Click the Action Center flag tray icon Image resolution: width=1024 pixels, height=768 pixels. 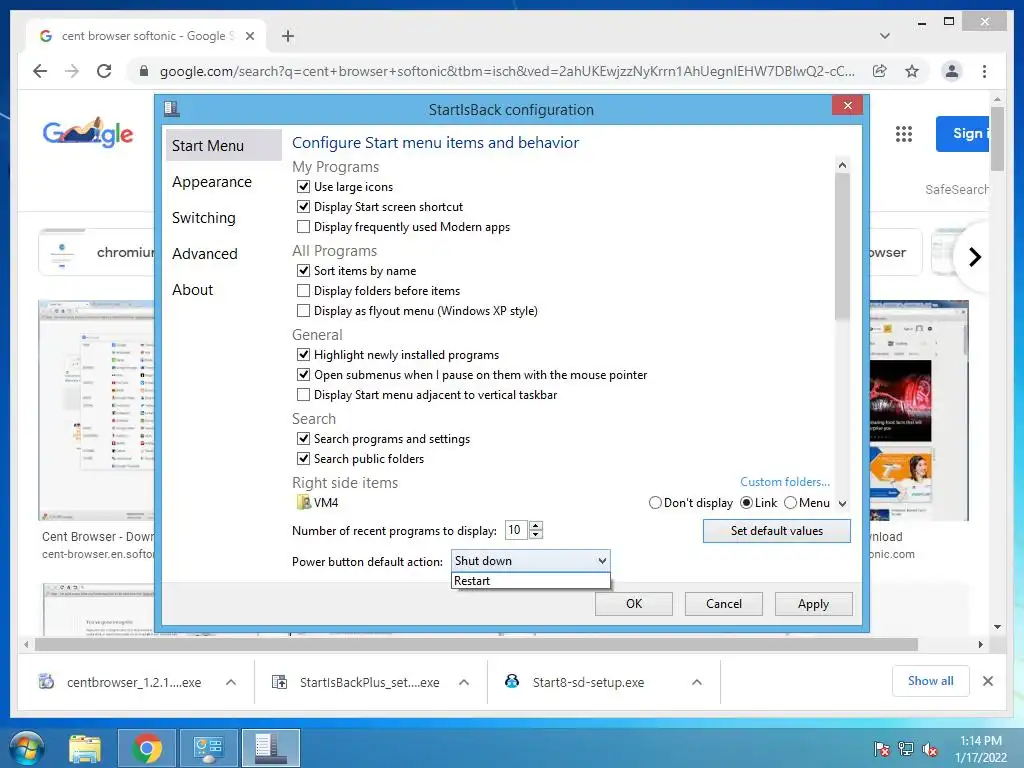(881, 749)
